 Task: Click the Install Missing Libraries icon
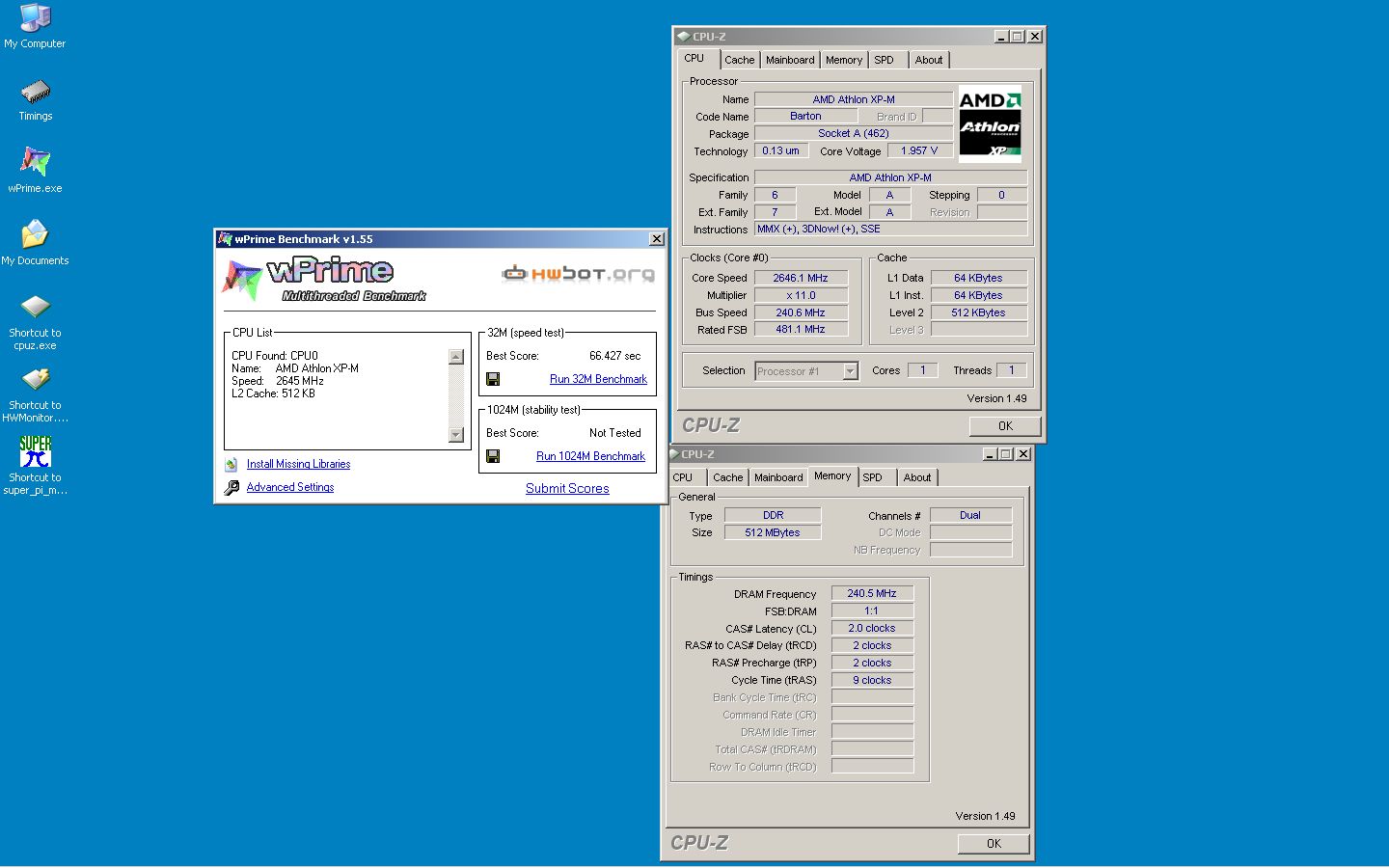click(231, 465)
